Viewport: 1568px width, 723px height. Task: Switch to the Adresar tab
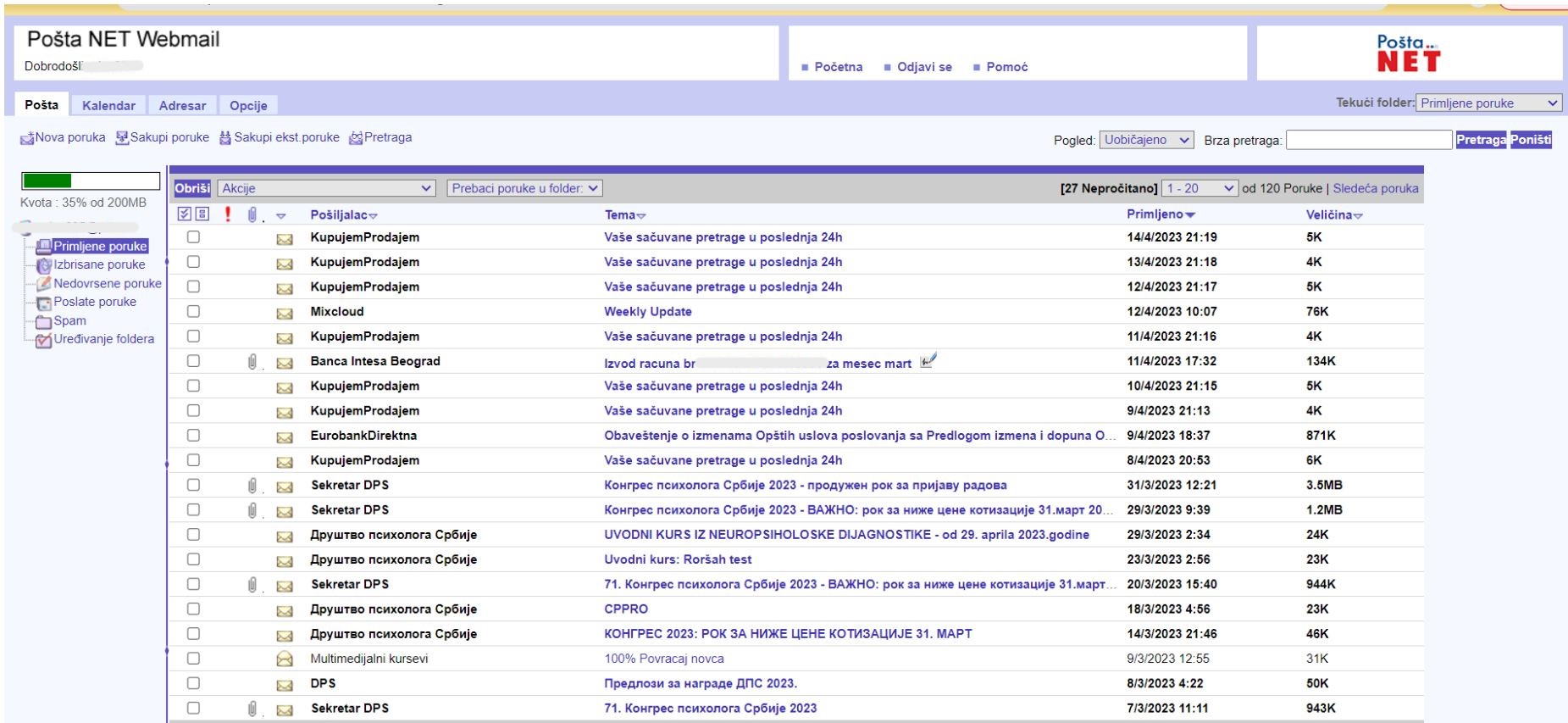click(x=182, y=105)
